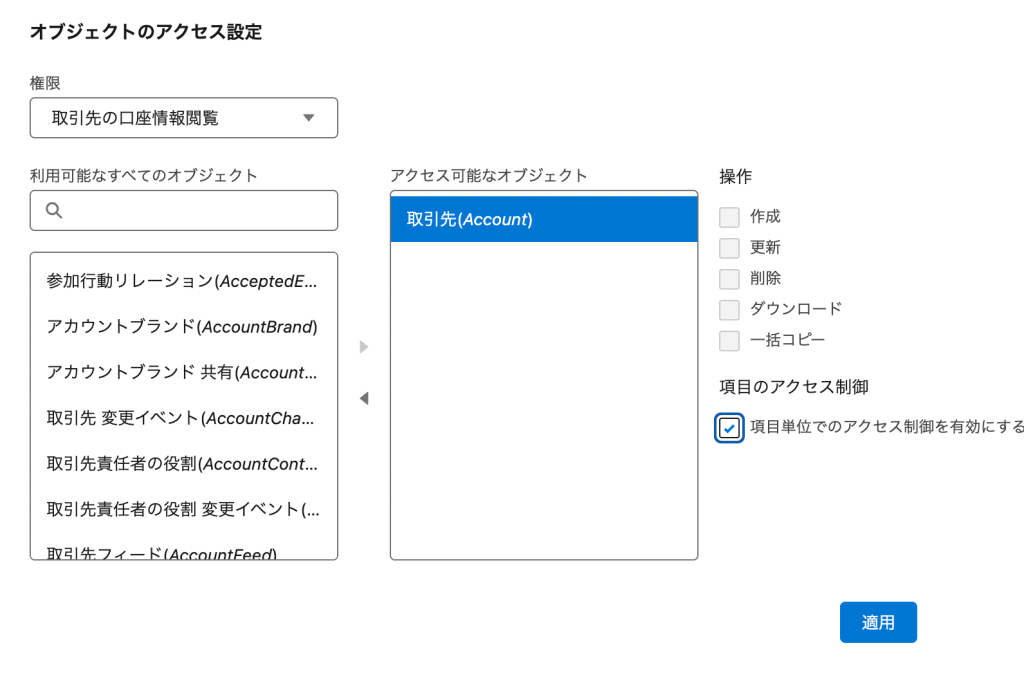Enable the 更新 checkbox
This screenshot has width=1024, height=686.
pyautogui.click(x=729, y=248)
